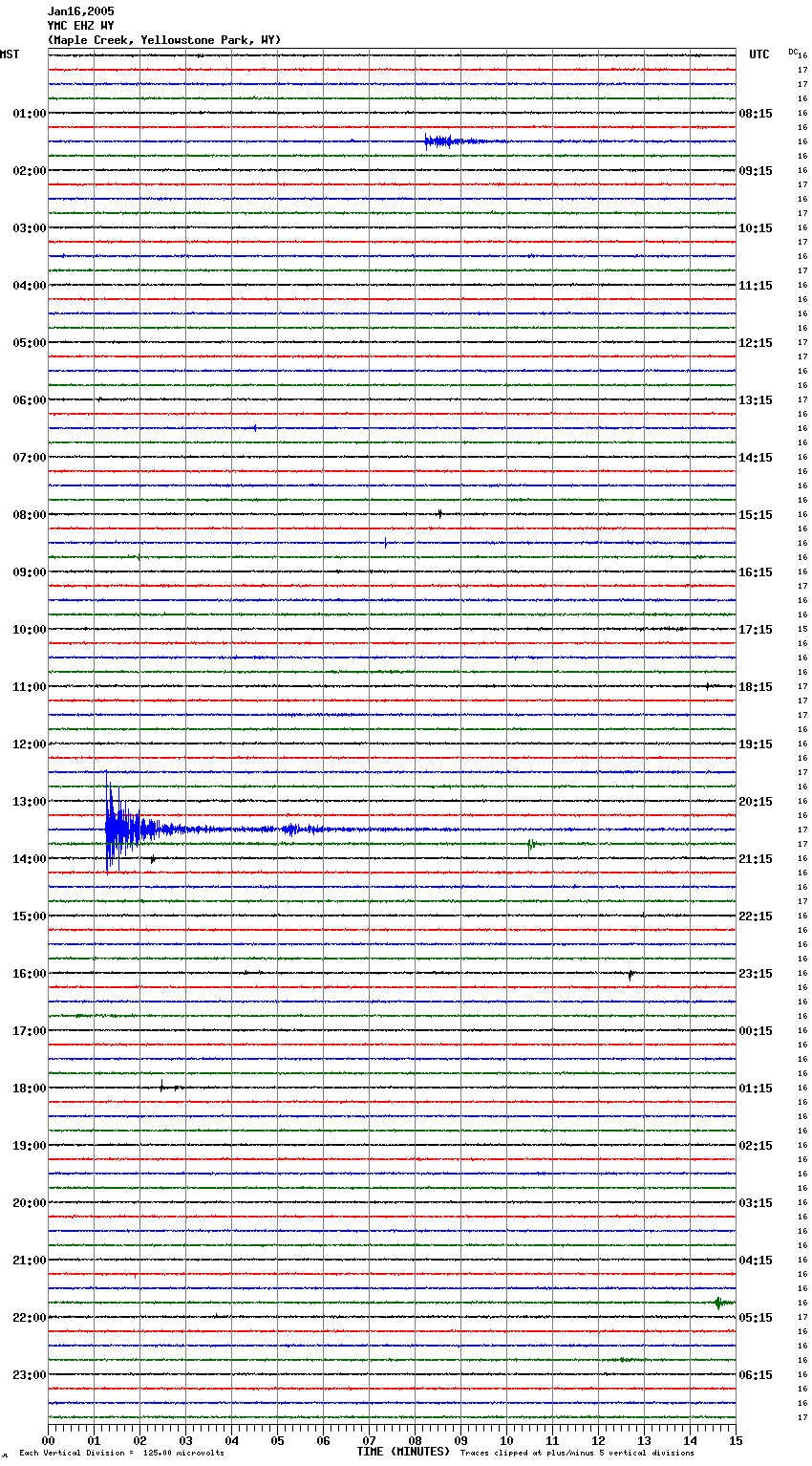Image resolution: width=812 pixels, height=1466 pixels.
Task: Select the 03:00 MST time label
Action: (30, 228)
